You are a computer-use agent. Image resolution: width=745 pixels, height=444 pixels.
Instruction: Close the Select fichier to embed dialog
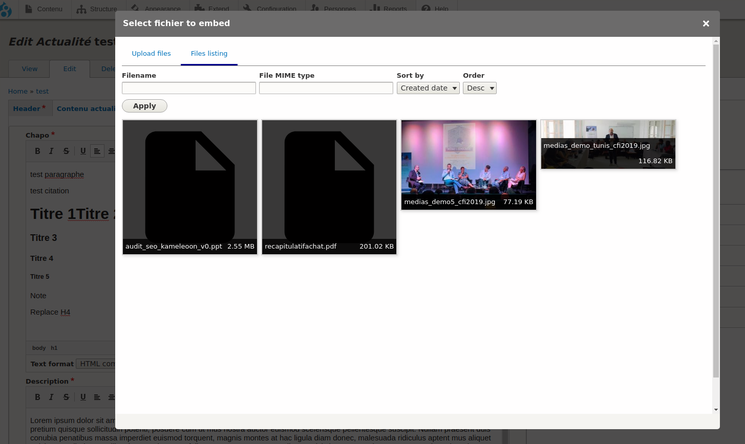click(706, 23)
